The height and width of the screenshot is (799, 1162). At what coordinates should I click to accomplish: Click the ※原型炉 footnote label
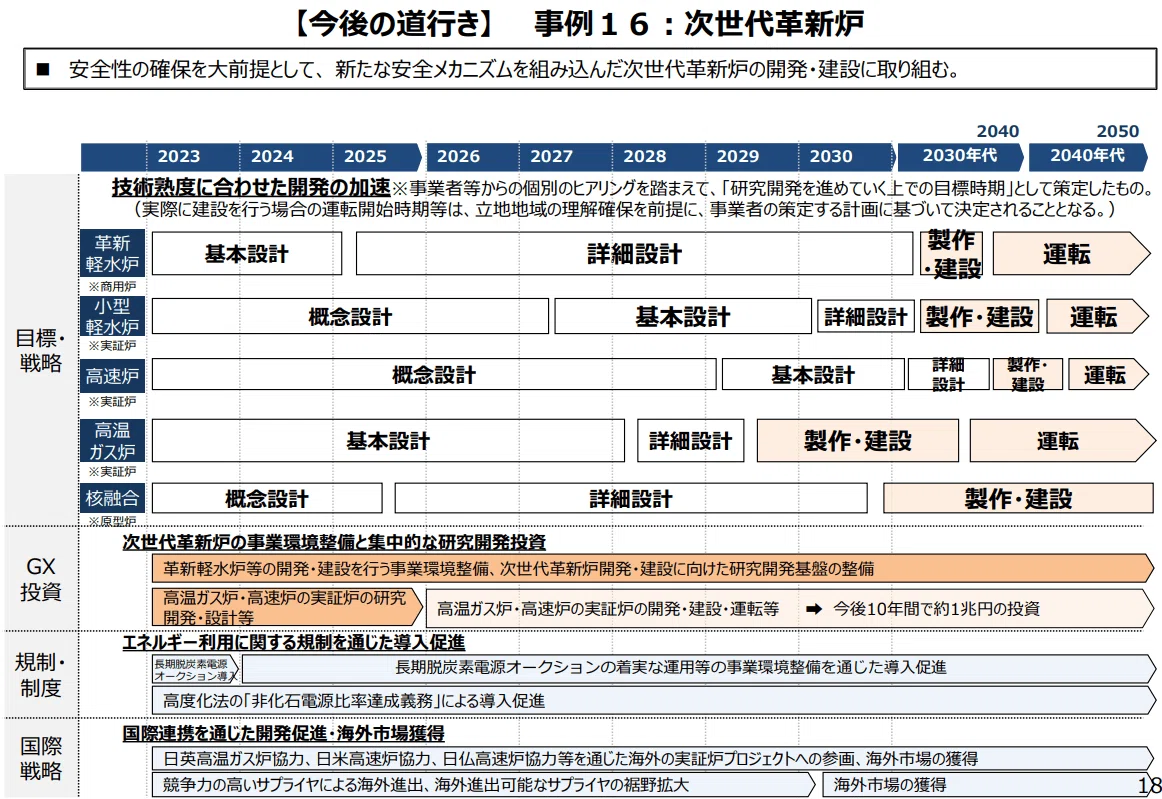[x=112, y=521]
